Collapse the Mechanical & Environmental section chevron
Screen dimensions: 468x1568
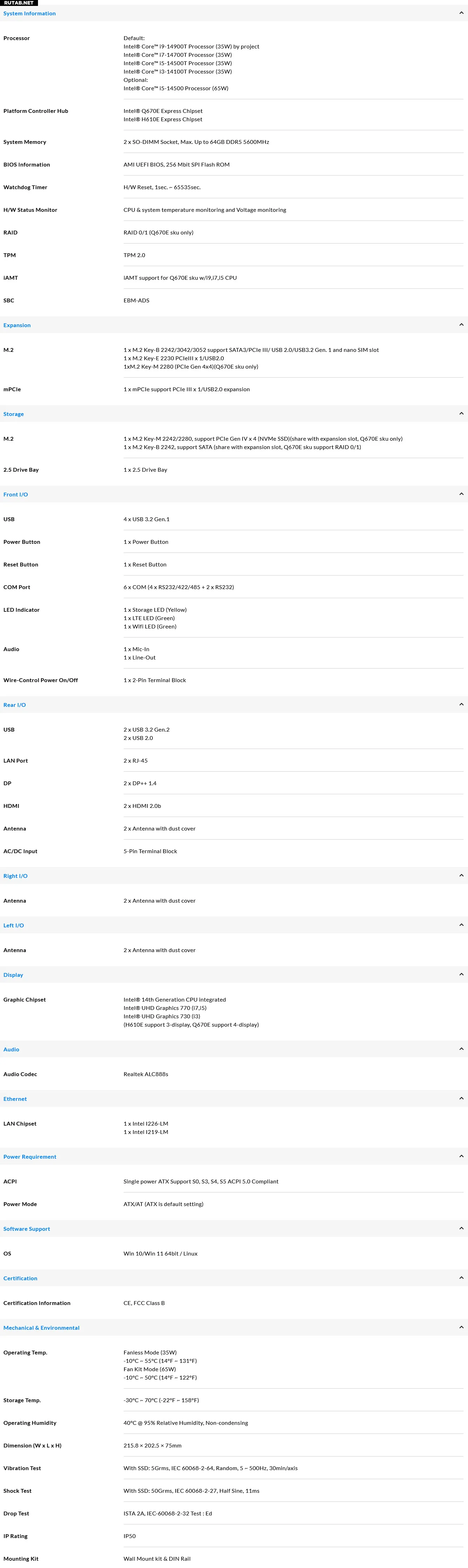pos(461,1328)
